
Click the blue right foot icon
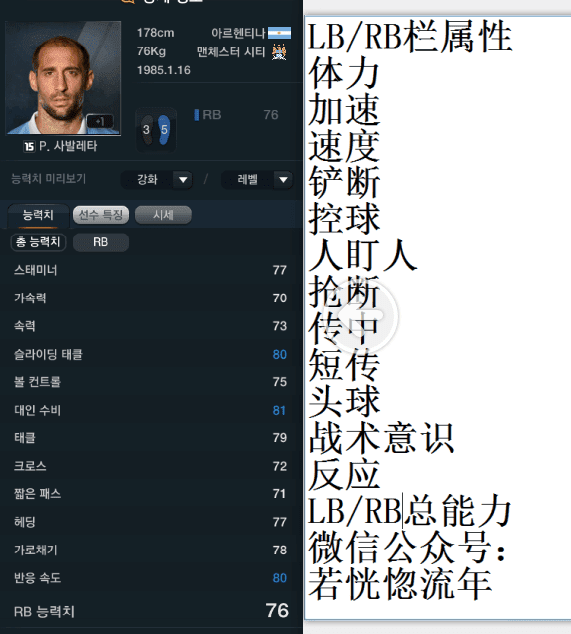coord(164,129)
